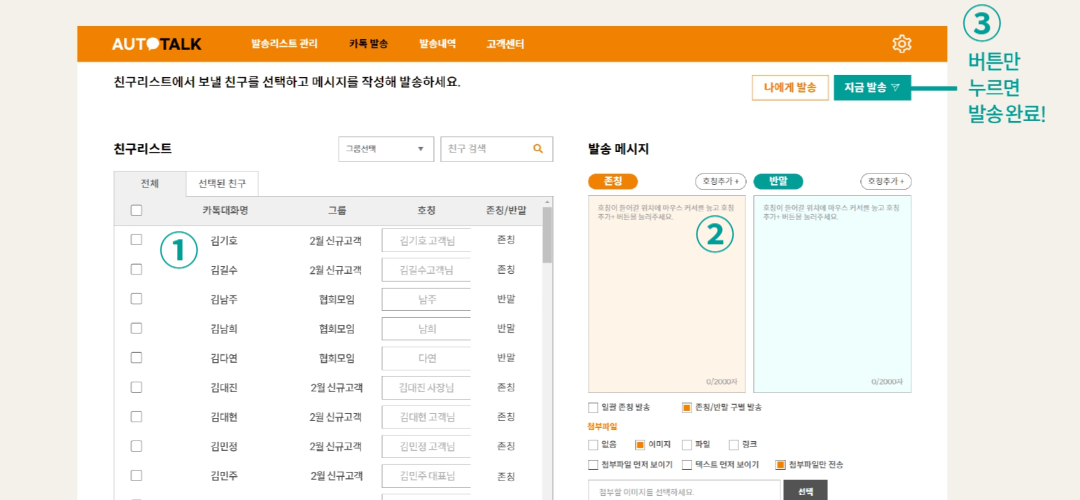Click 호칭추가+ above the 존칭 box
Image resolution: width=1080 pixels, height=500 pixels.
pos(720,181)
